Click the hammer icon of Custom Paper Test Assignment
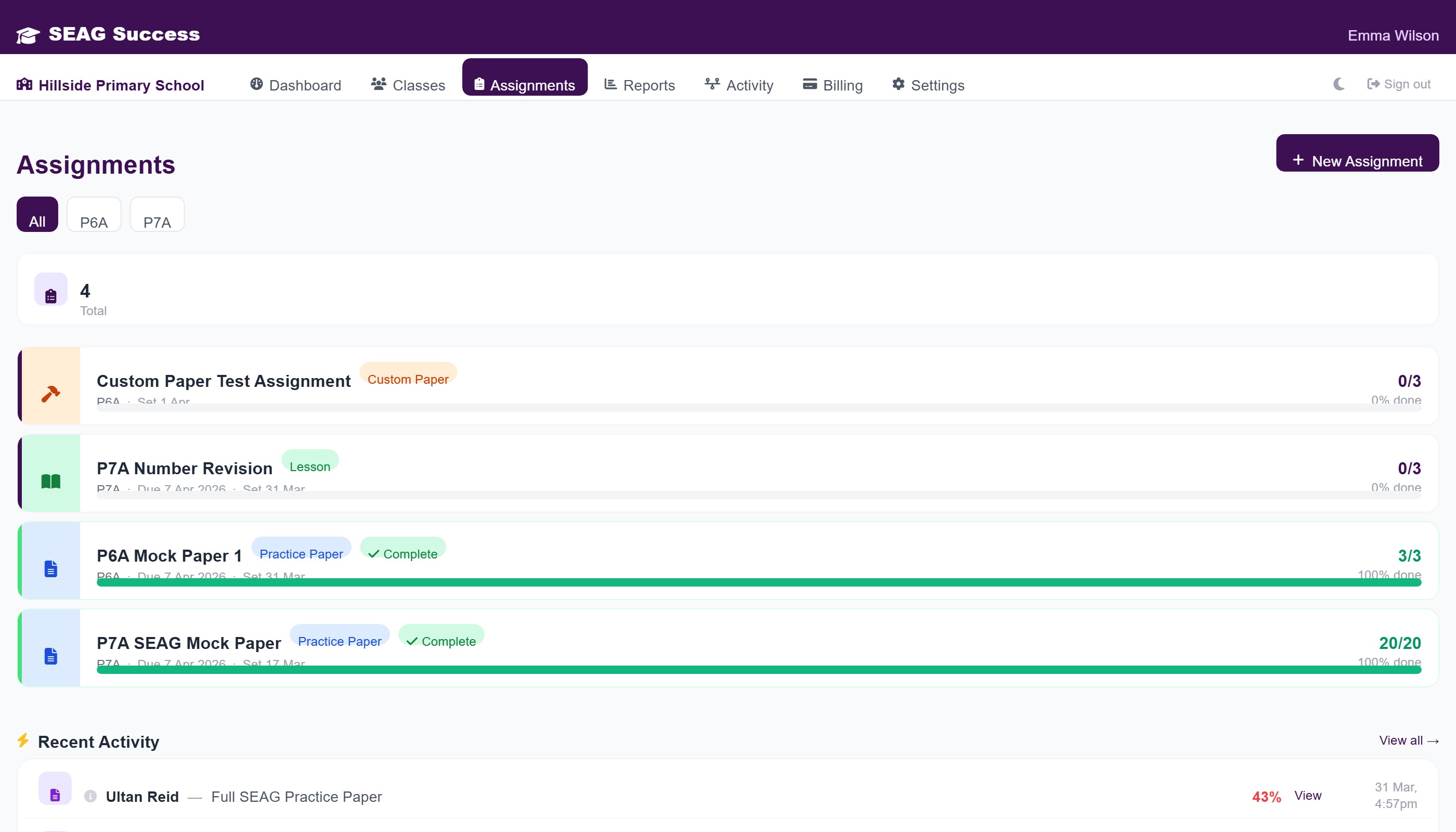The width and height of the screenshot is (1456, 832). (50, 394)
